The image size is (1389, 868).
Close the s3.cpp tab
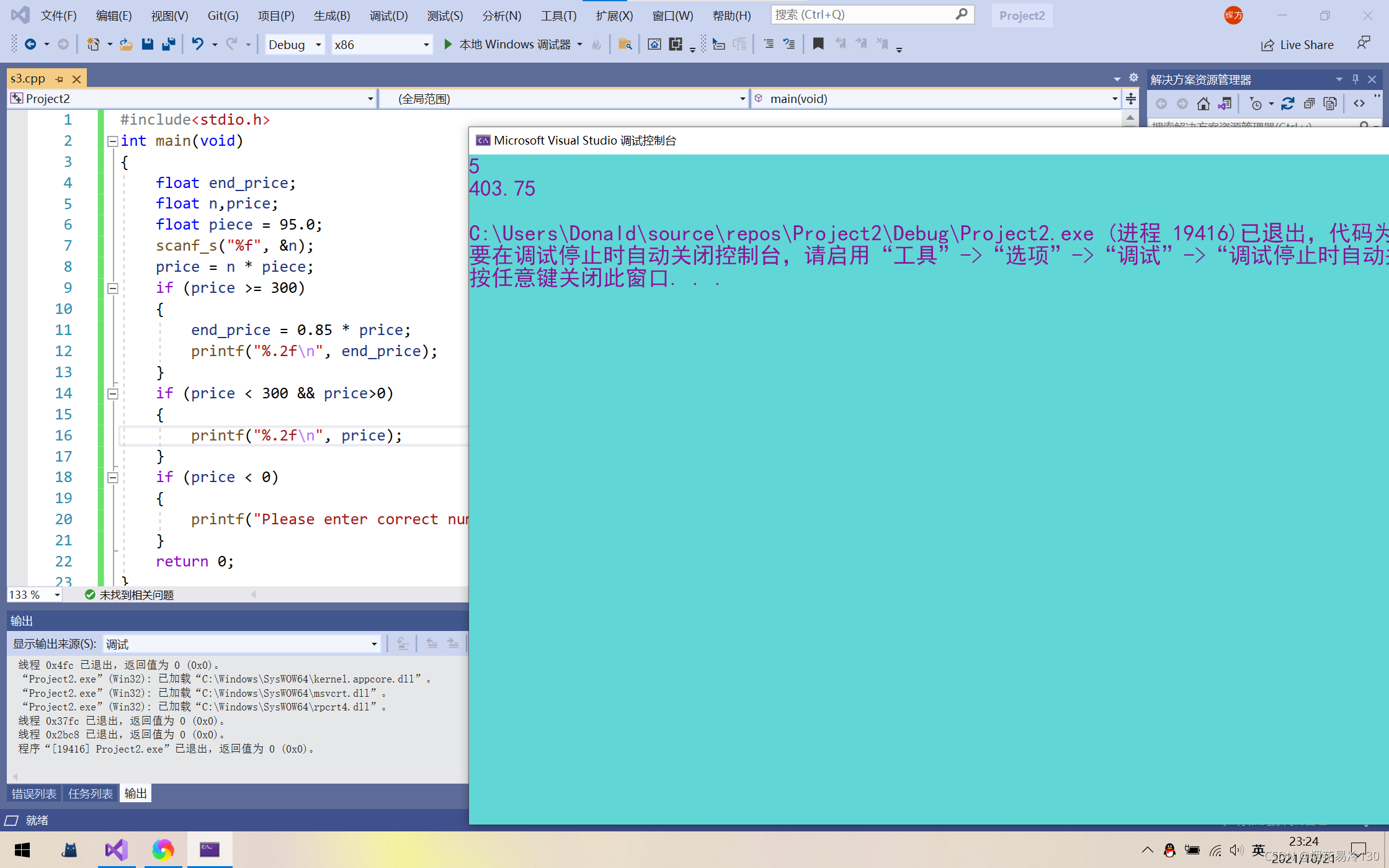coord(77,79)
